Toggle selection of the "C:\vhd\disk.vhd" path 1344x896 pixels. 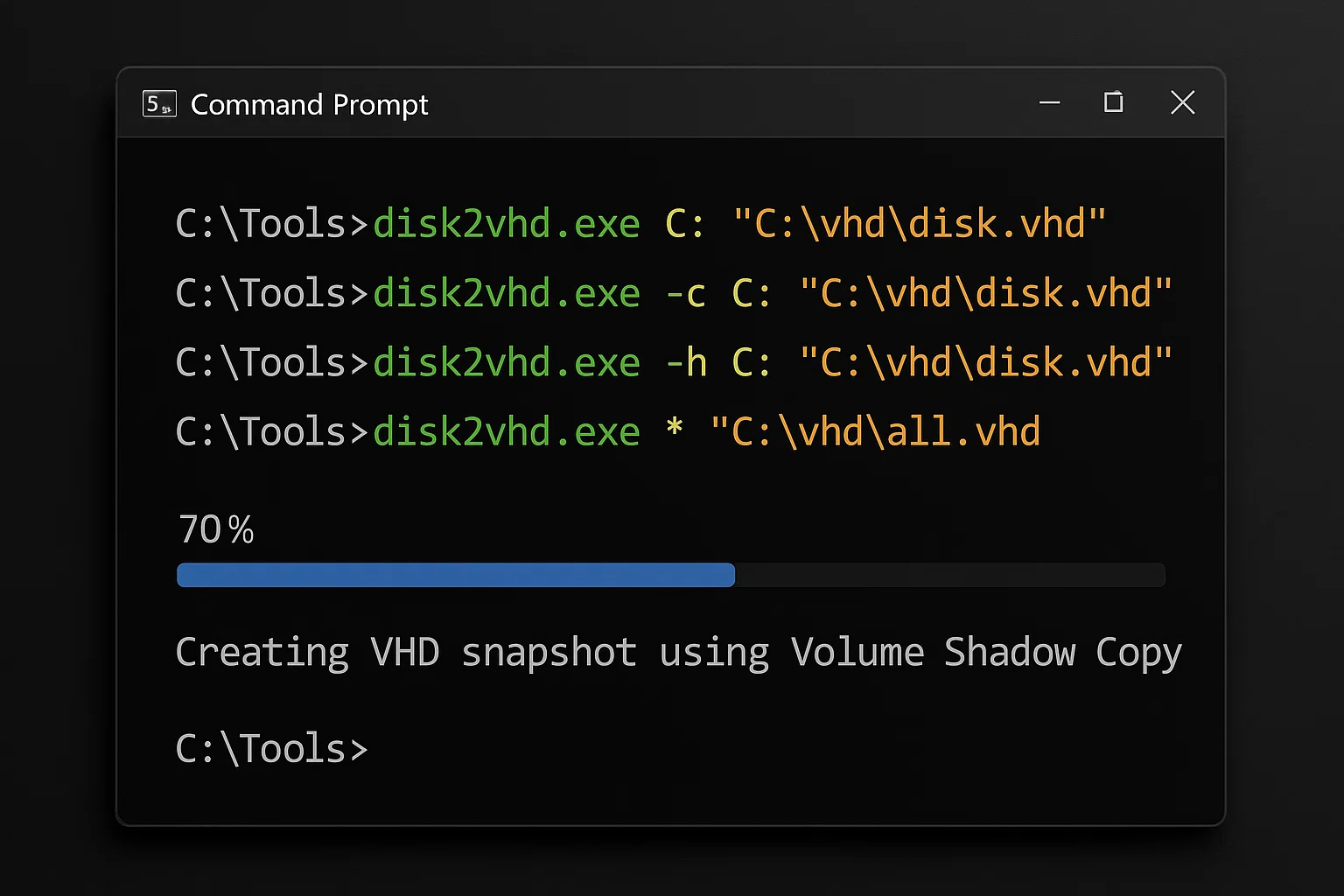pyautogui.click(x=920, y=223)
